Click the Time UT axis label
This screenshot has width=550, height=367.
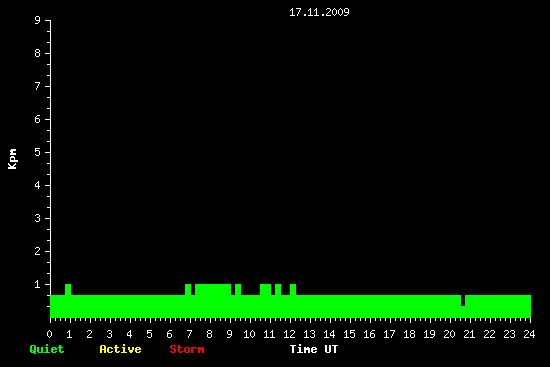(314, 349)
